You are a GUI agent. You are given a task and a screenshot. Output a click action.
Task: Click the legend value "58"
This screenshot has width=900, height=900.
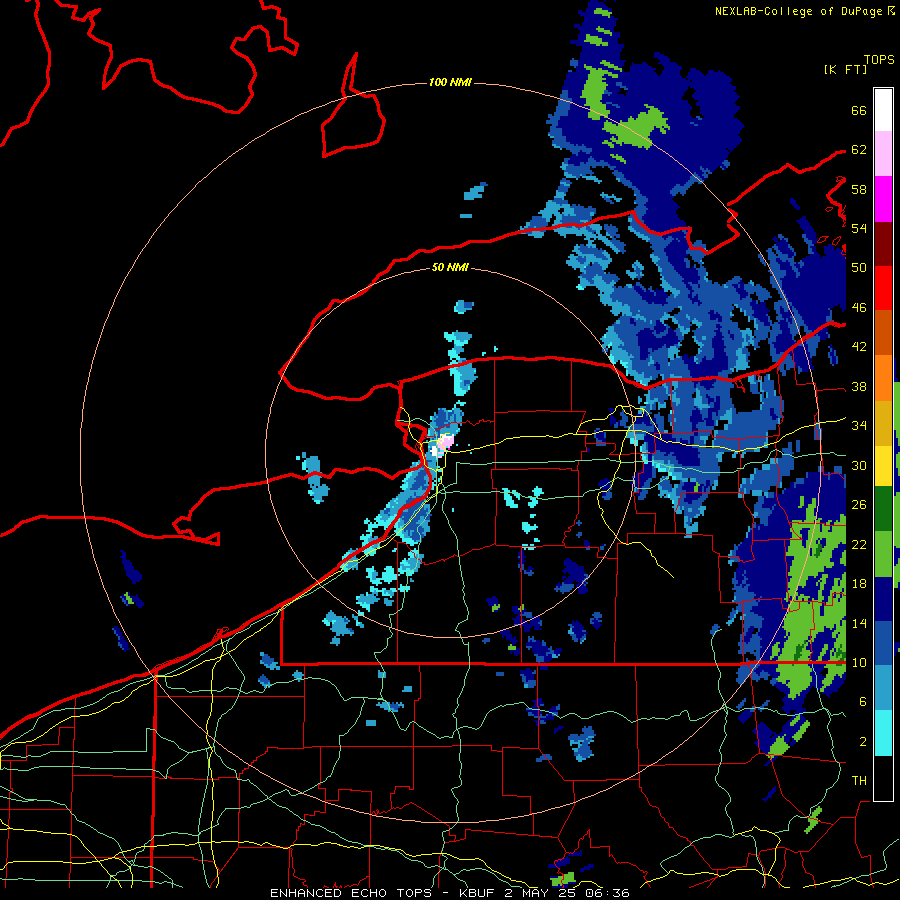pyautogui.click(x=859, y=189)
